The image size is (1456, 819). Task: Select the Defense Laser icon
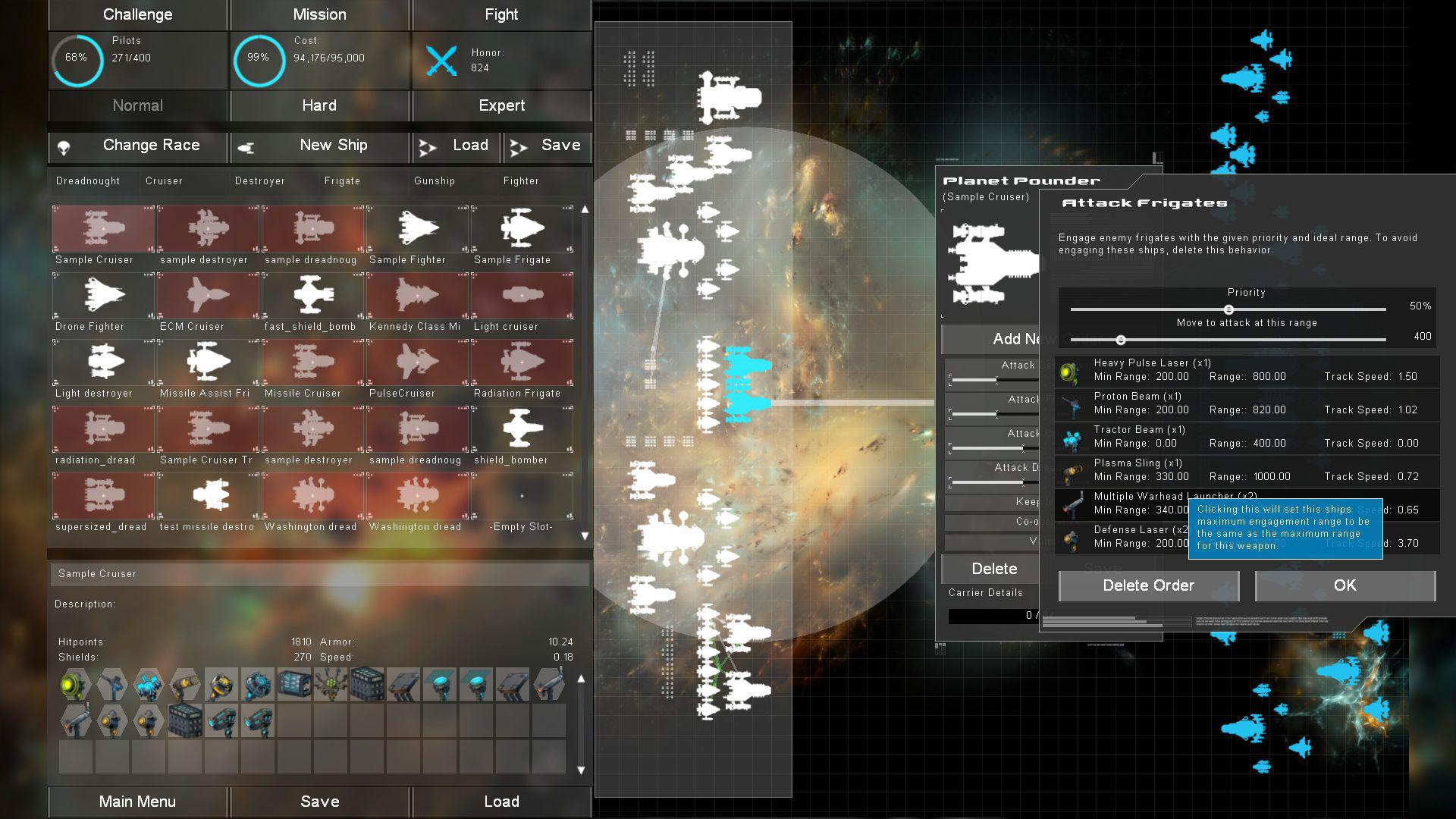click(1071, 538)
